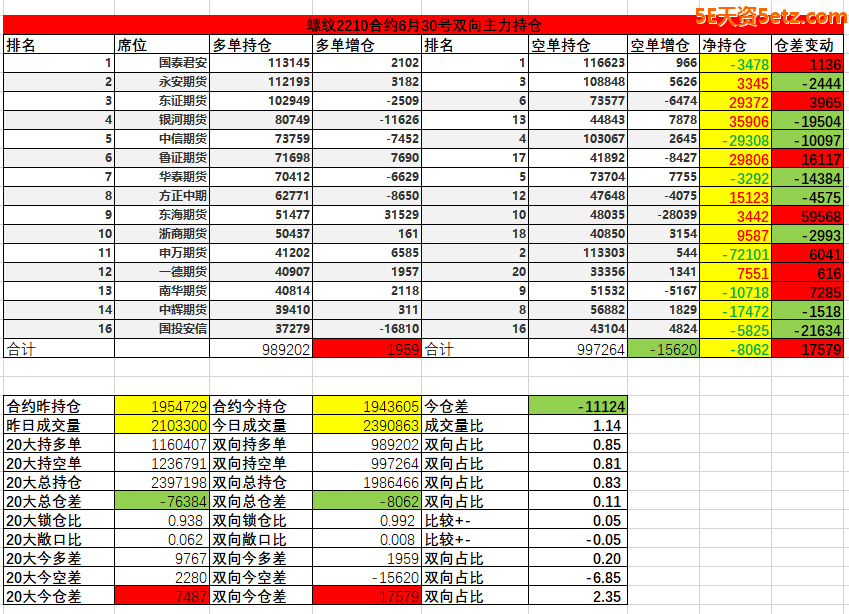Click the 合约今持仓 label cell
849x614 pixels.
(260, 406)
